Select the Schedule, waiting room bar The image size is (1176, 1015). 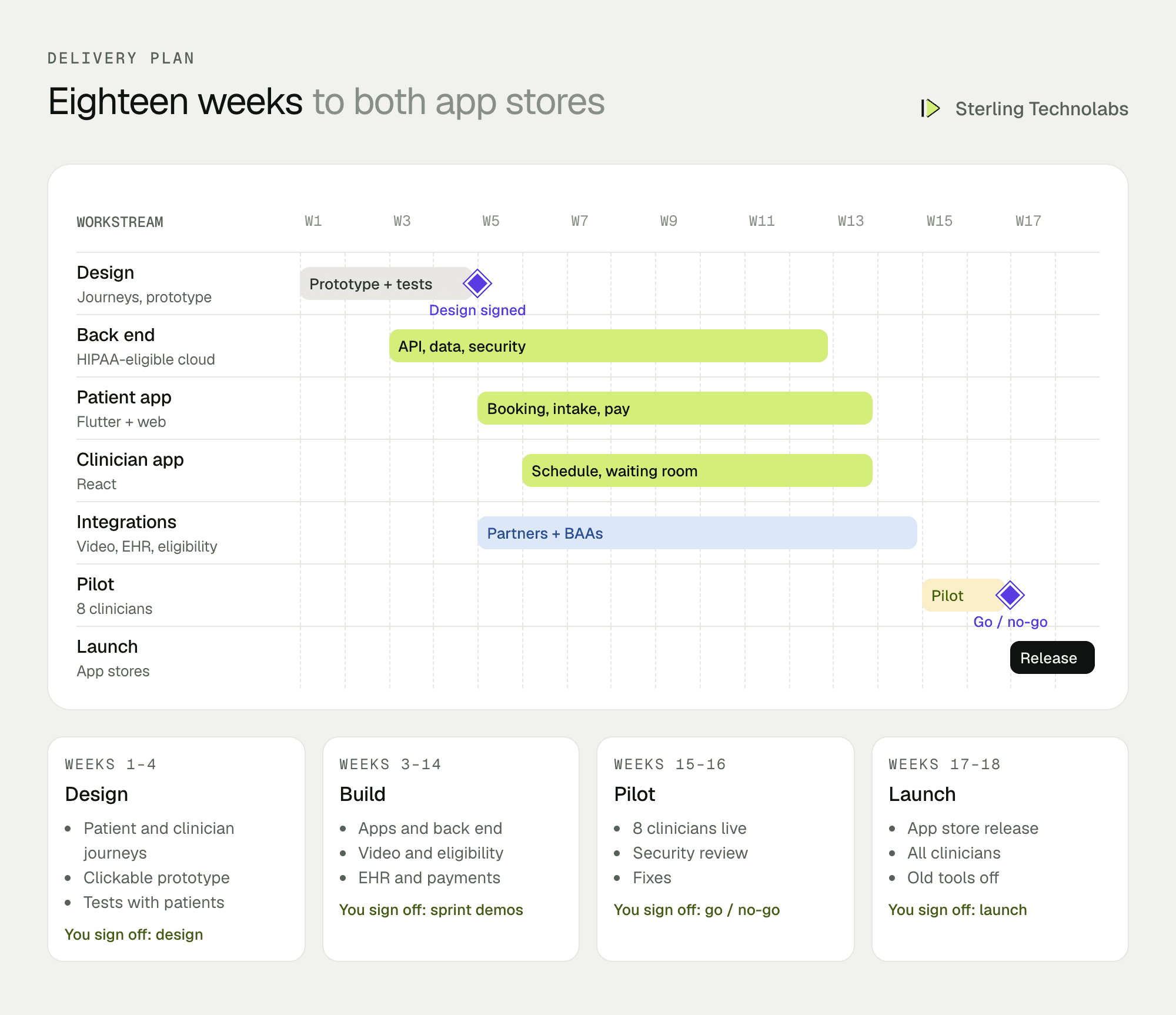[x=697, y=470]
